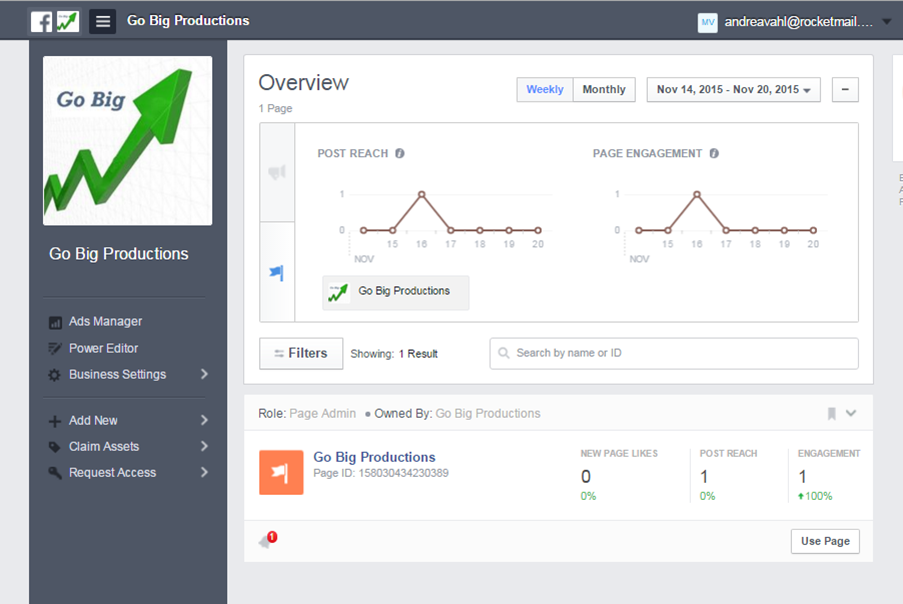Image resolution: width=903 pixels, height=604 pixels.
Task: Click the Post Reach peak point at 16
Action: [422, 195]
